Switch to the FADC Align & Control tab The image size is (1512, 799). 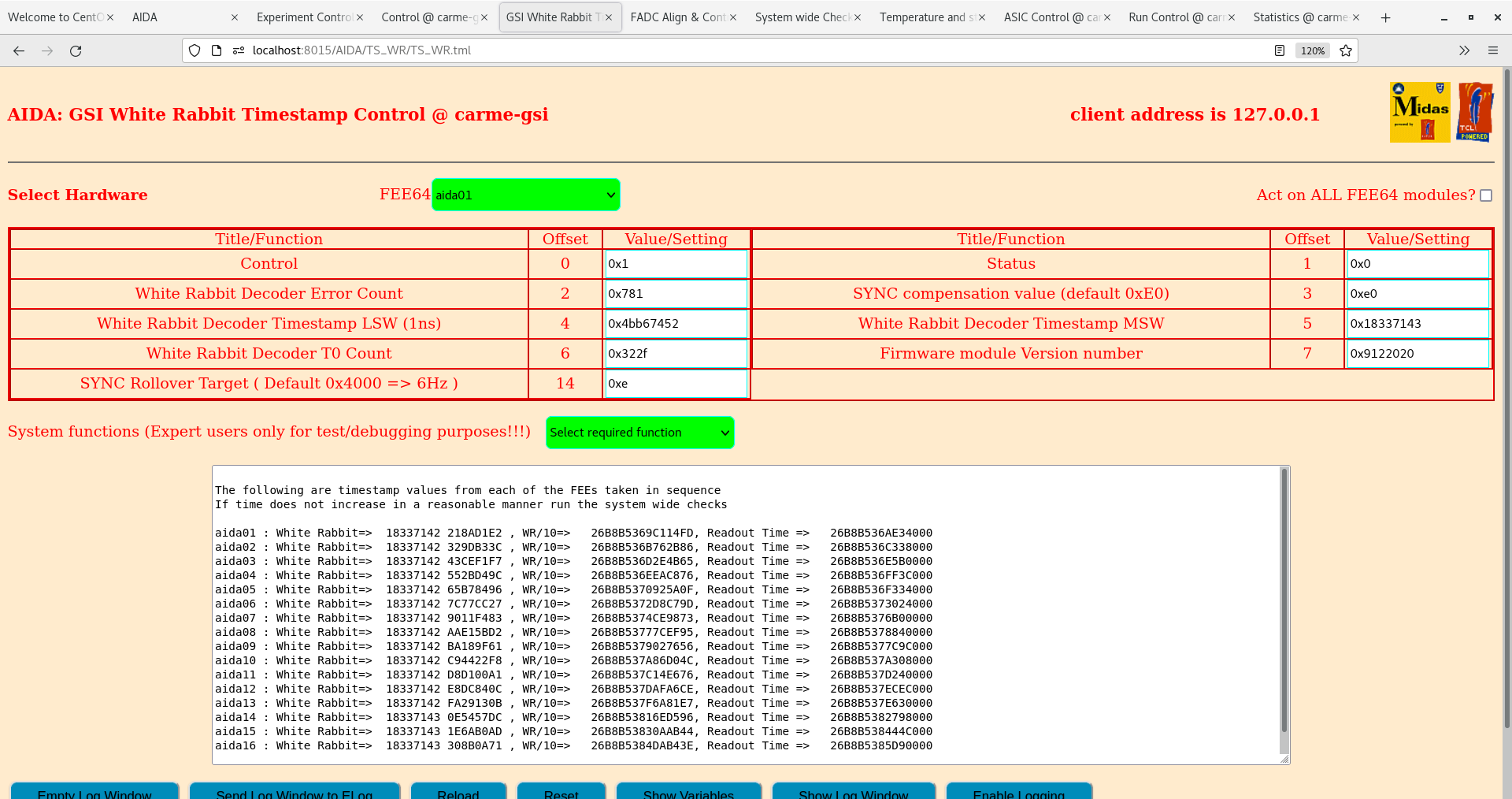point(679,17)
